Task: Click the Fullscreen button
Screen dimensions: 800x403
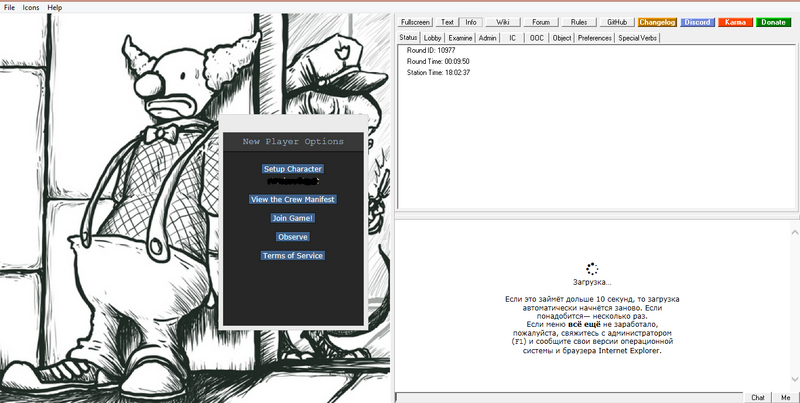Action: pyautogui.click(x=415, y=22)
